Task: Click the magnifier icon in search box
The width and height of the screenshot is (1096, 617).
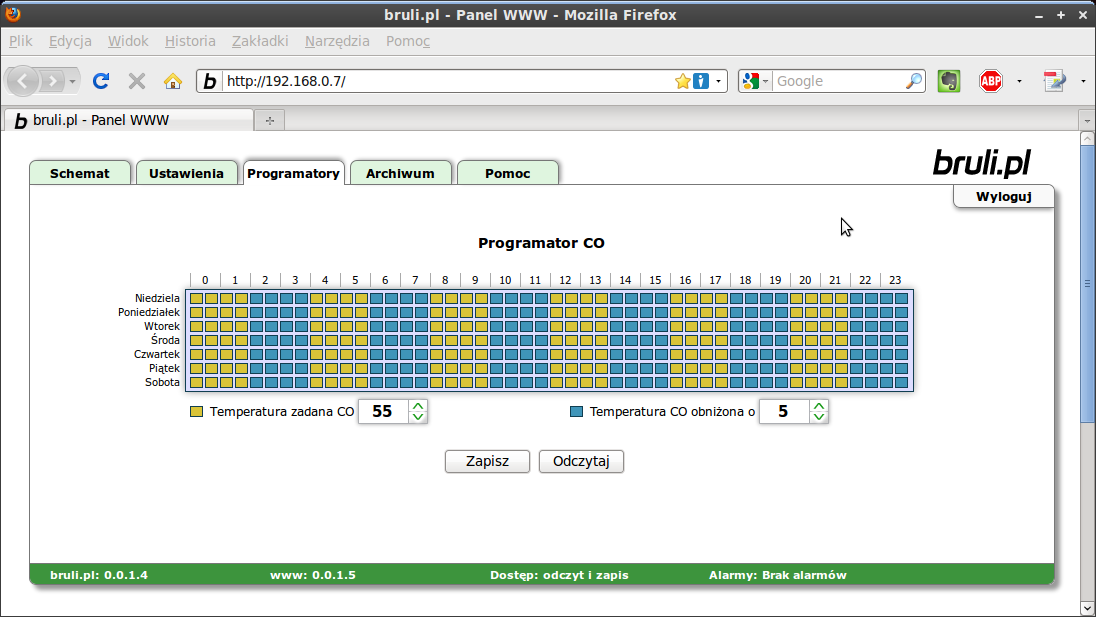Action: [x=913, y=81]
